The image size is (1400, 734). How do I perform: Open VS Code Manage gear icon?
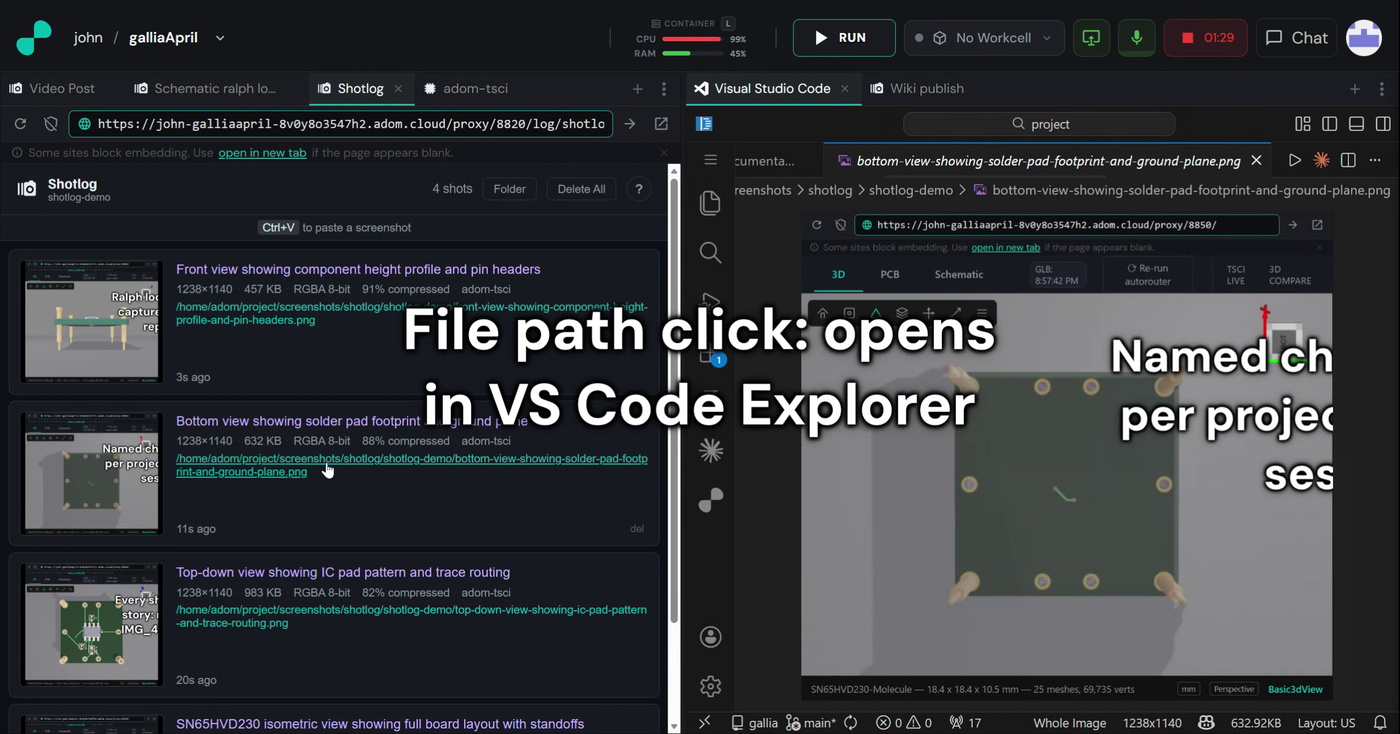tap(711, 686)
